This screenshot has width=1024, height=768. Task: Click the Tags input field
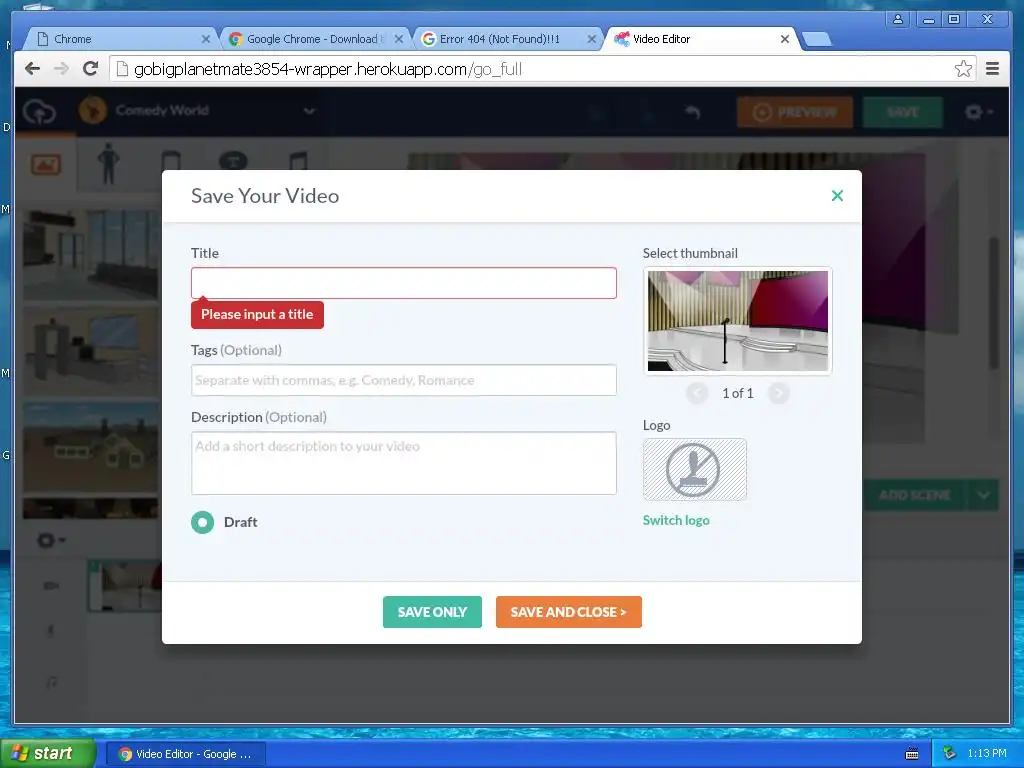(404, 380)
